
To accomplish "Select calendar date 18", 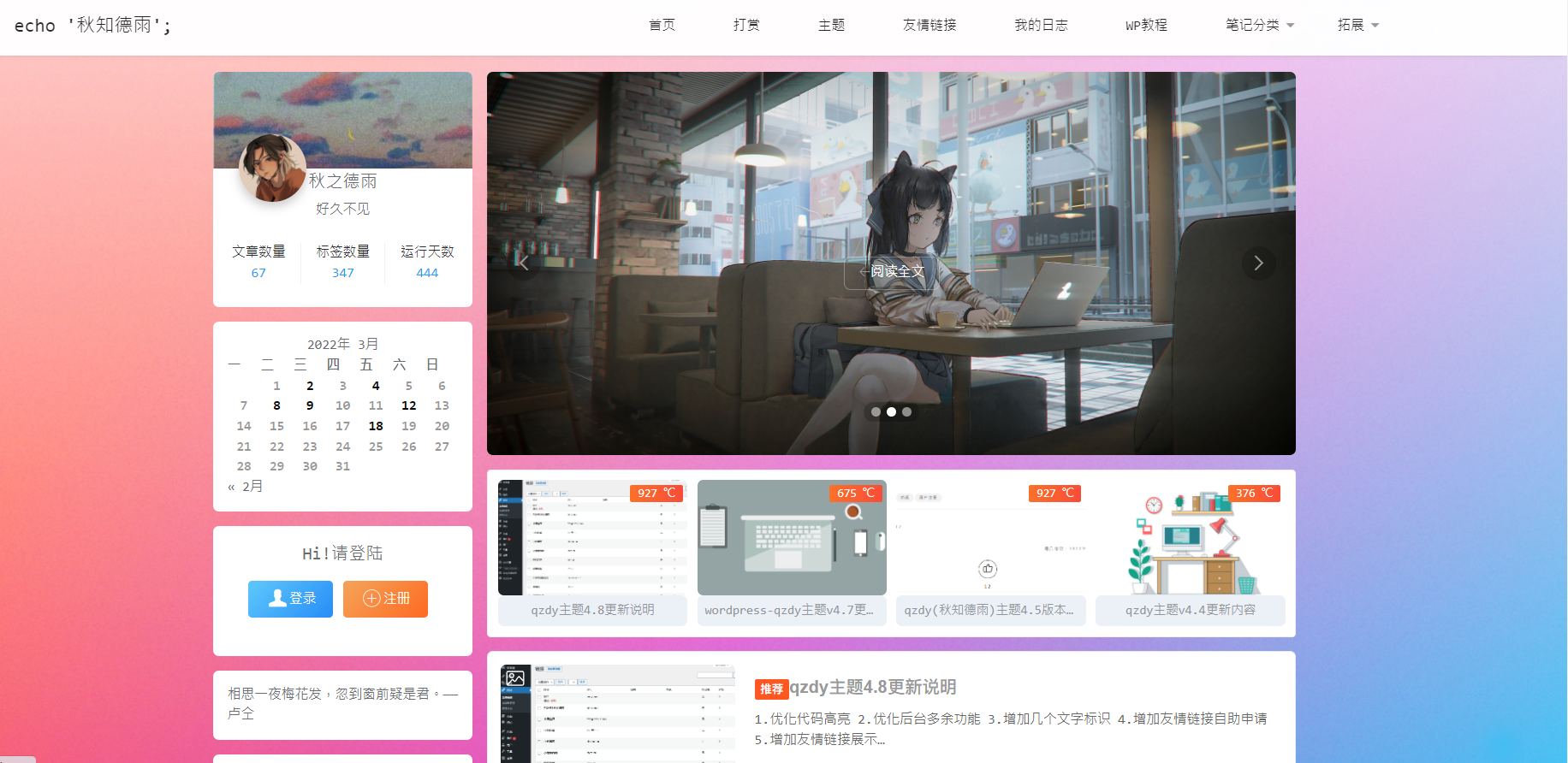I will pyautogui.click(x=376, y=426).
